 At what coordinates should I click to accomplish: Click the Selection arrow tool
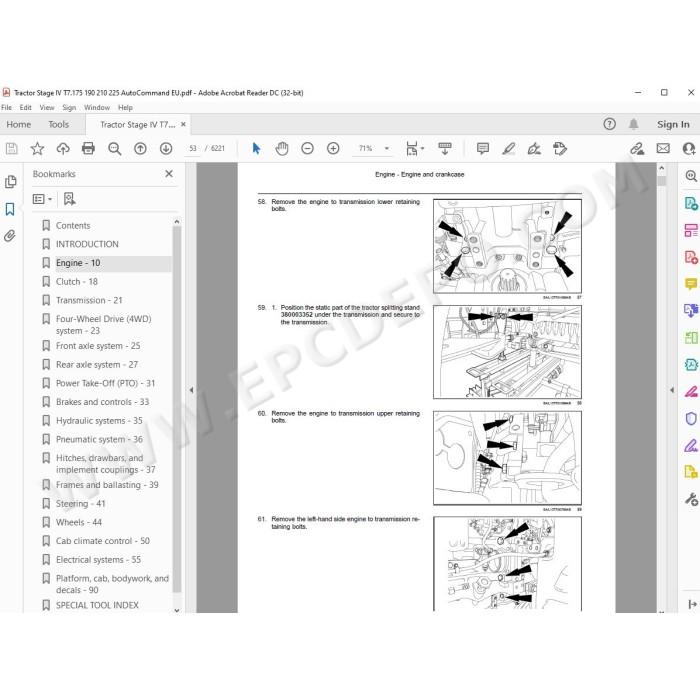[x=256, y=148]
